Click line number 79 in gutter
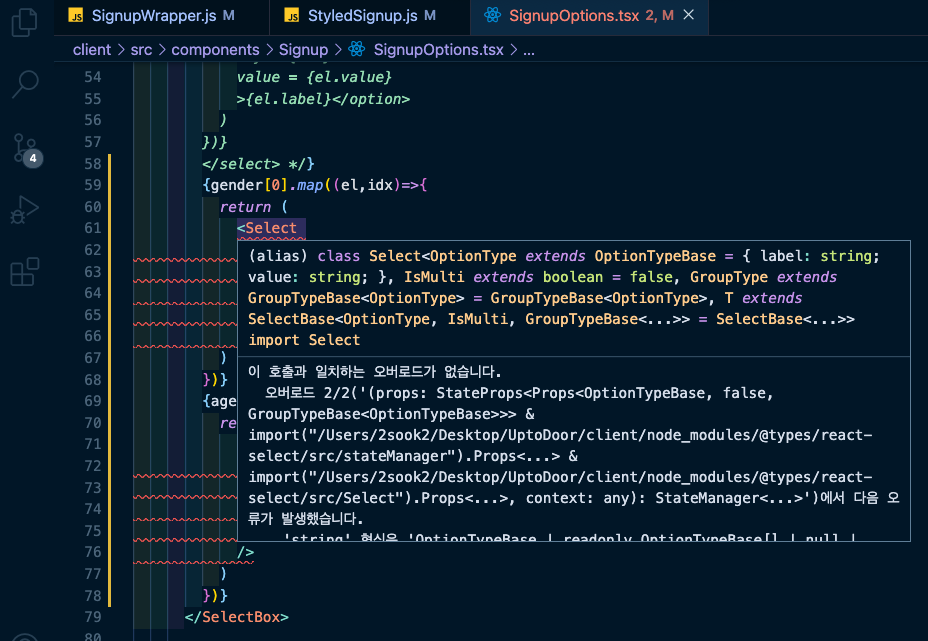 [93, 617]
